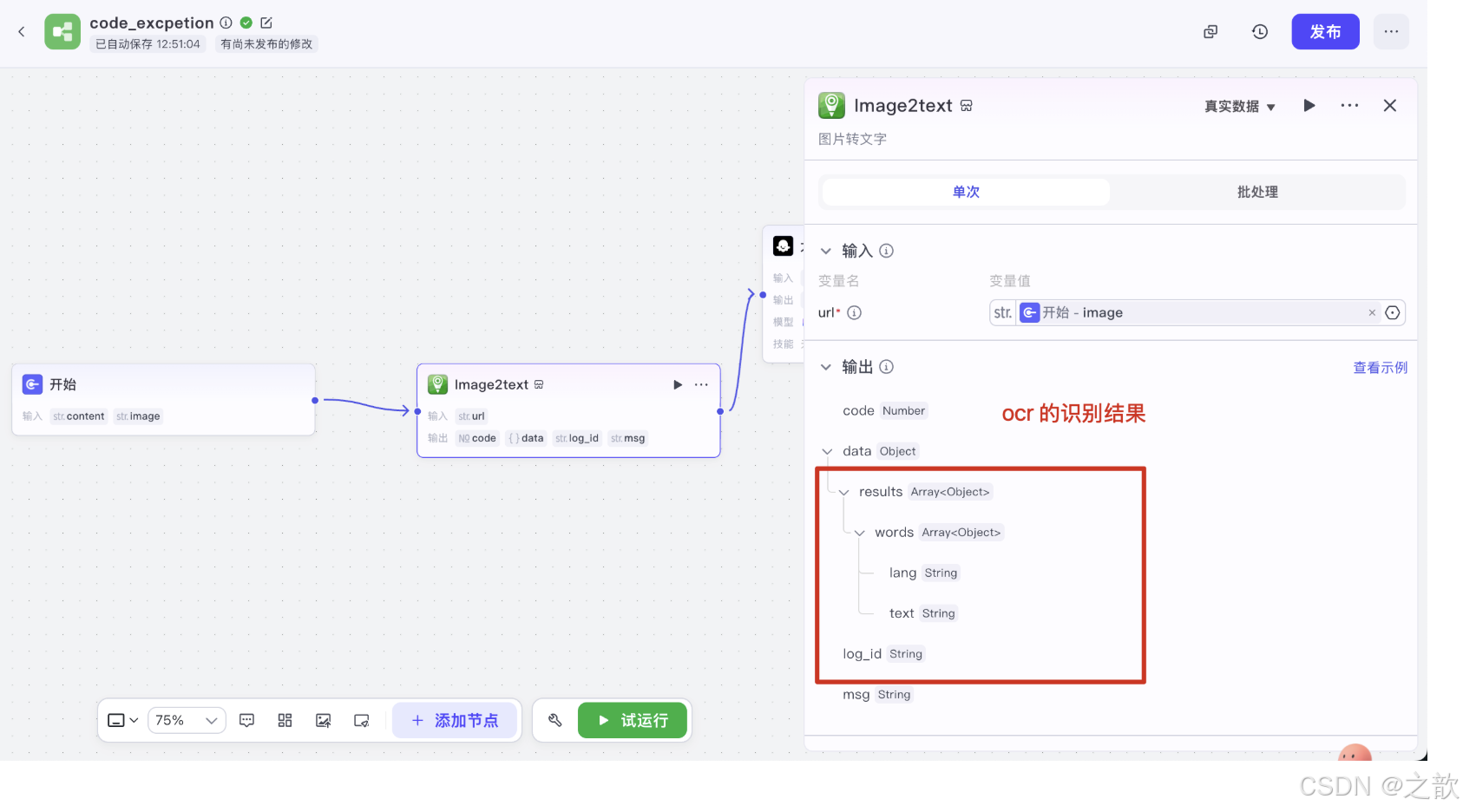This screenshot has width=1463, height=812.
Task: Click the Image2text plugin icon in panel
Action: click(831, 106)
